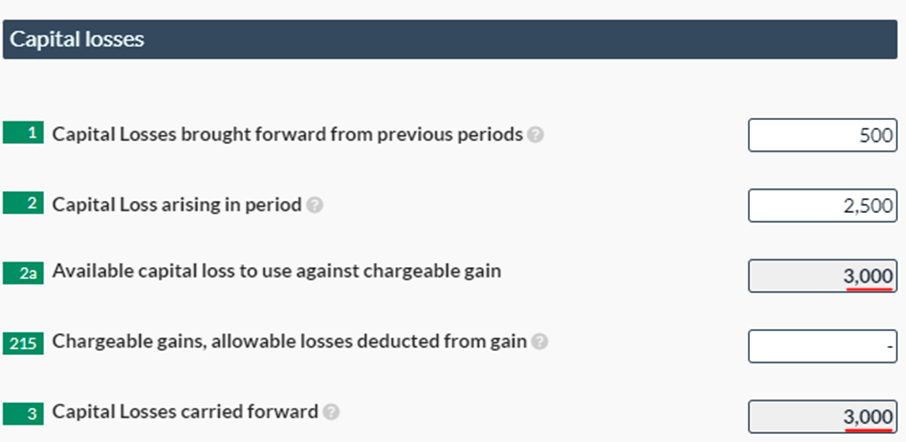Select the green 2a box badge
This screenshot has height=442, width=906.
point(24,272)
